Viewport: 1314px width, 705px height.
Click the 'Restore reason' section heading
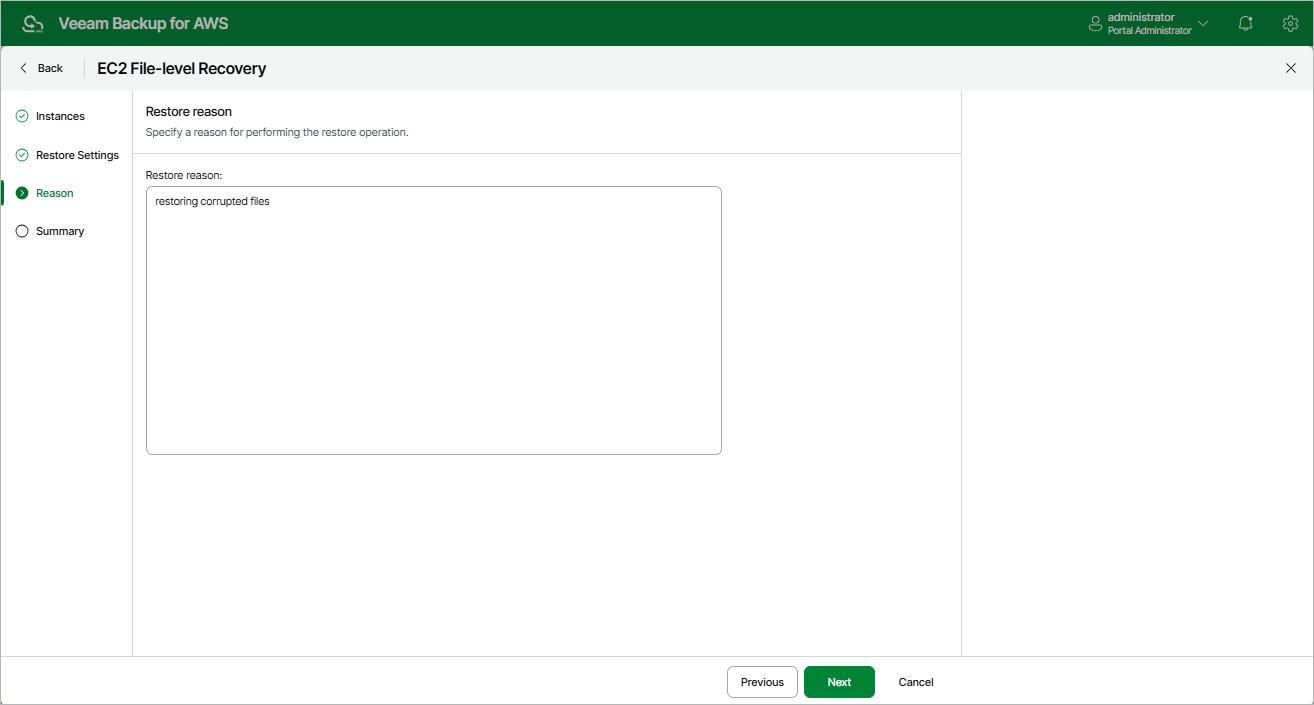[x=189, y=111]
